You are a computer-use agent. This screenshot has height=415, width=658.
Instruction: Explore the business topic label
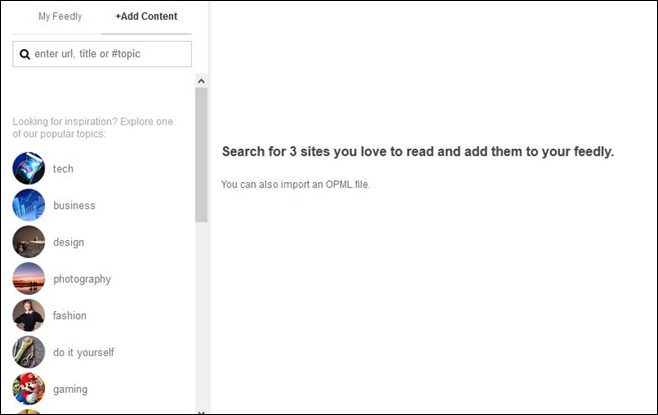(74, 206)
